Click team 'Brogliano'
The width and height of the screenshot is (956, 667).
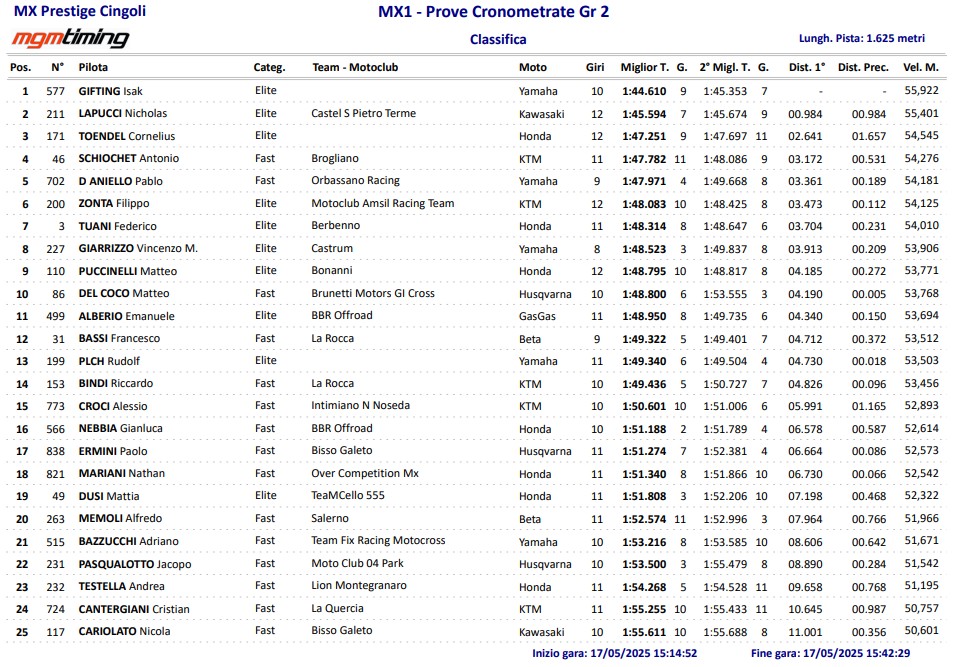coord(335,159)
